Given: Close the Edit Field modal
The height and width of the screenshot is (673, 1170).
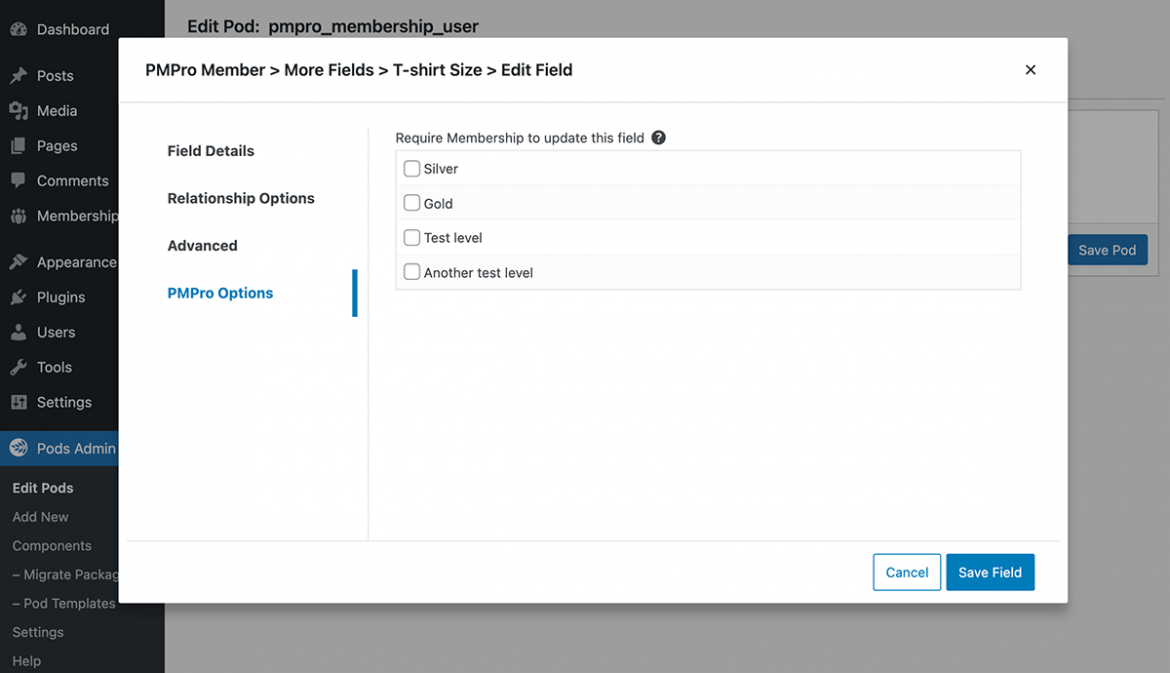Looking at the screenshot, I should click(1030, 70).
